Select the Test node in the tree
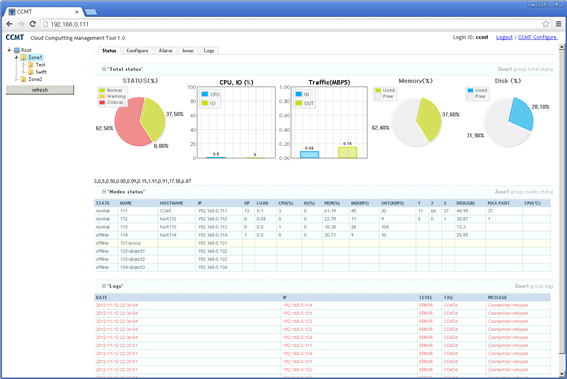This screenshot has width=567, height=379. tap(40, 65)
